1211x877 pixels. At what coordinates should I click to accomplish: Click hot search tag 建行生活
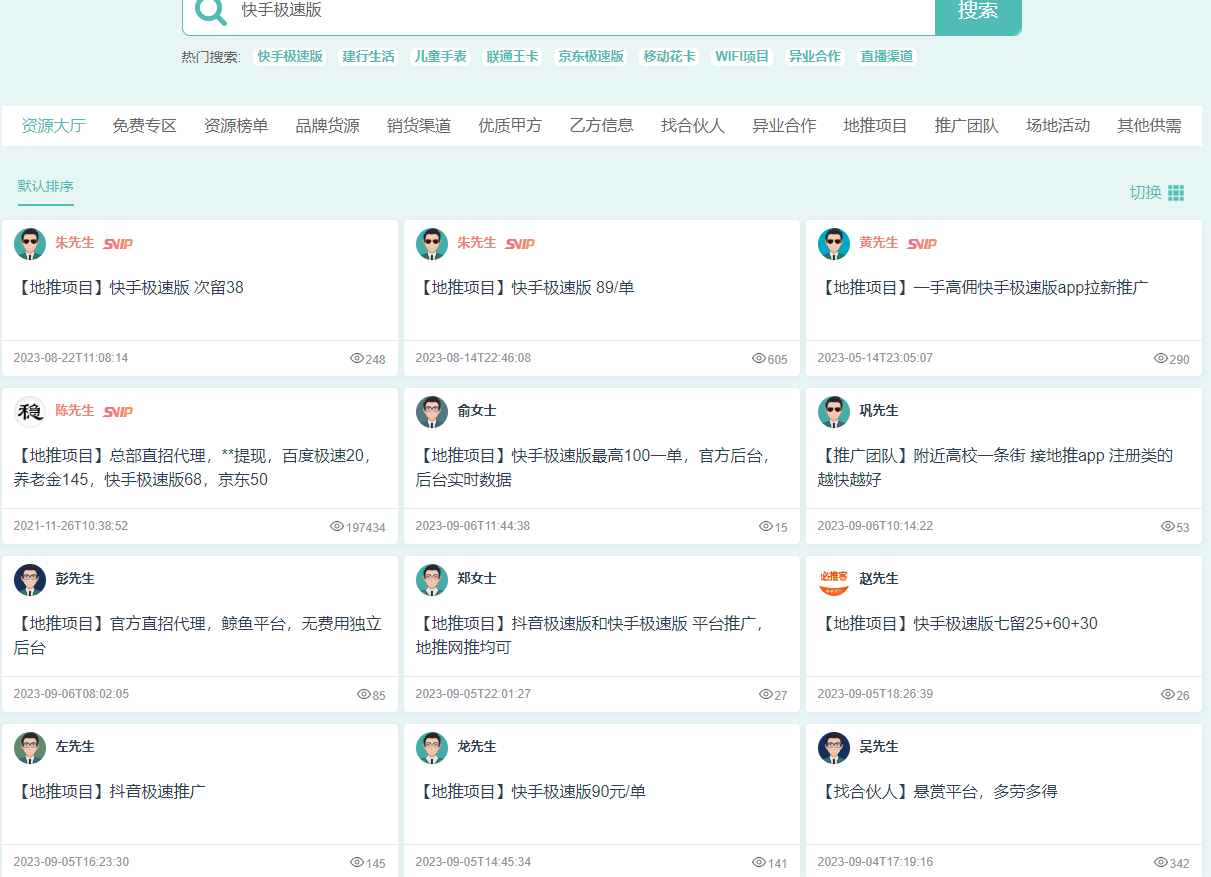click(x=369, y=57)
